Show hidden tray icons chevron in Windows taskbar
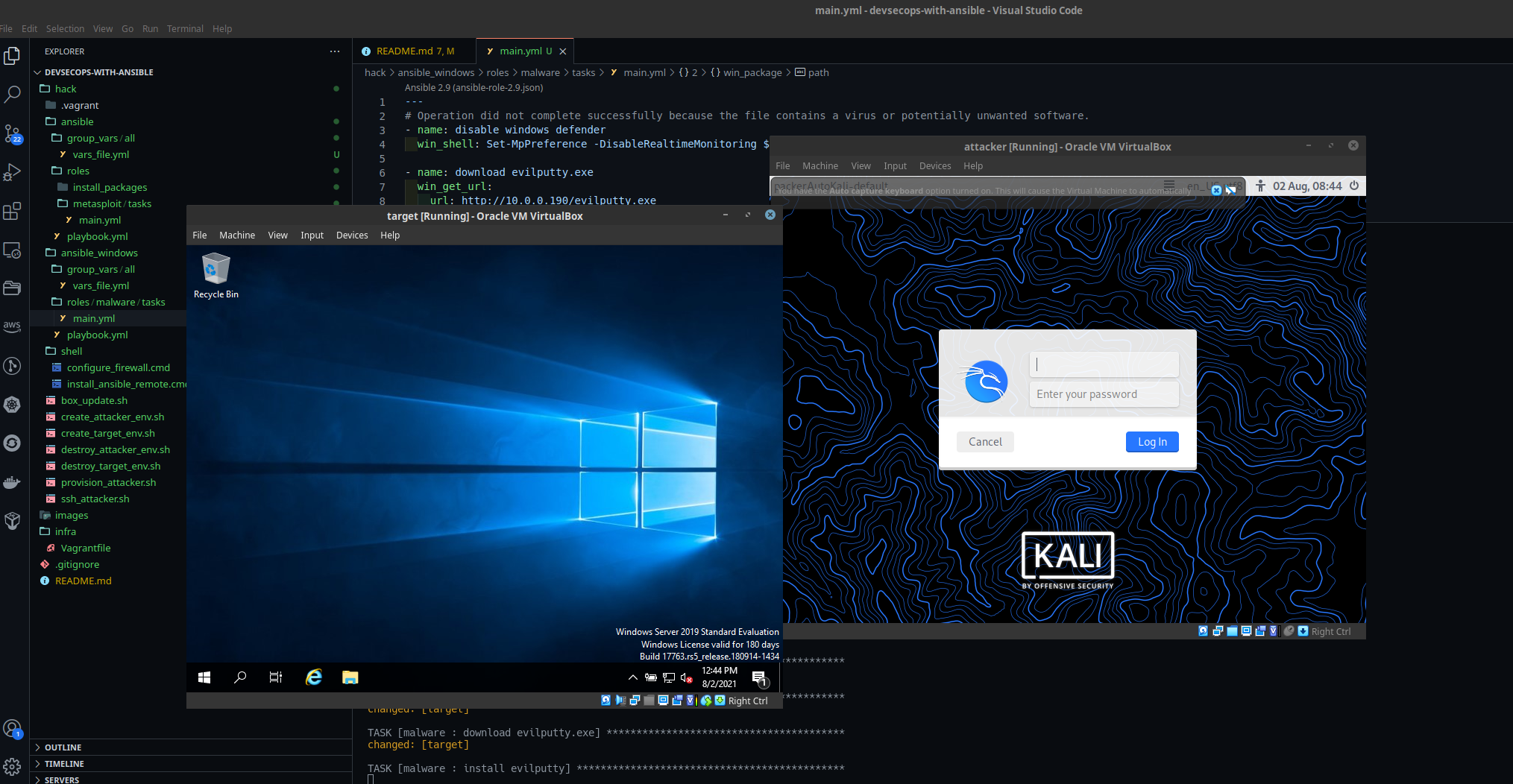The width and height of the screenshot is (1513, 784). point(633,677)
